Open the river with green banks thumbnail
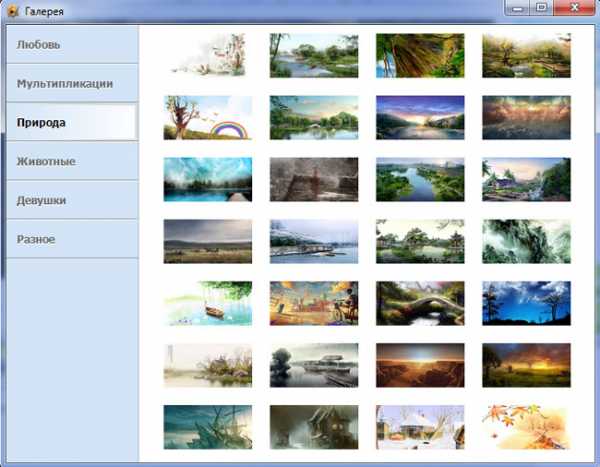This screenshot has height=467, width=600. point(314,55)
